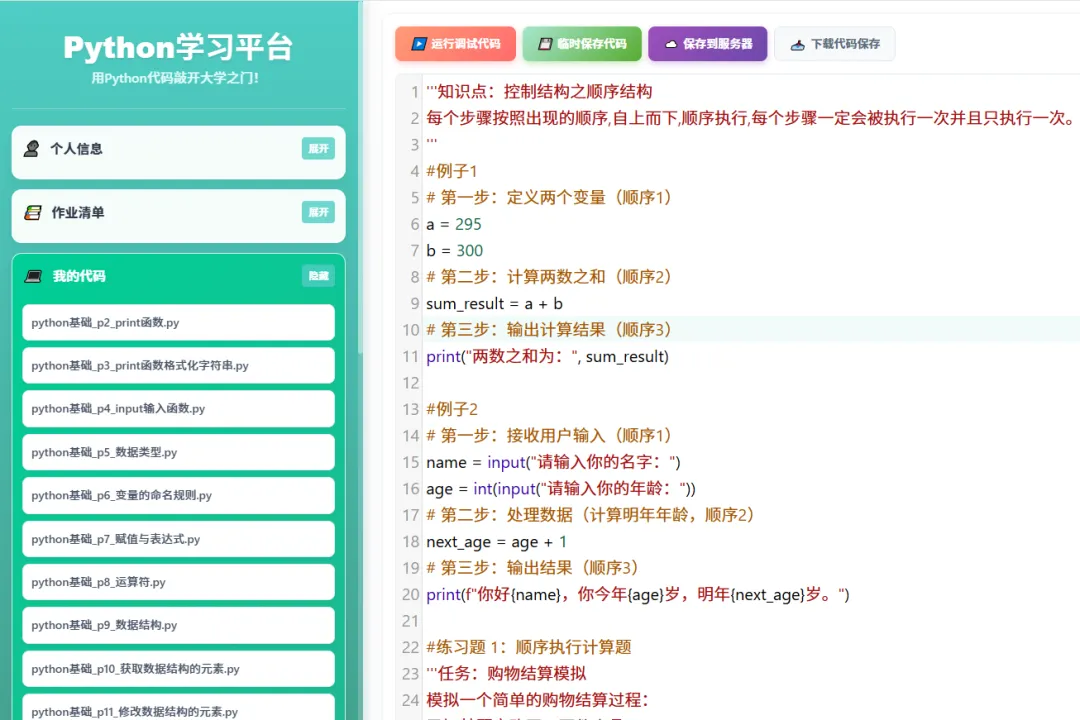Save the code to the server
This screenshot has width=1080, height=720.
(707, 44)
